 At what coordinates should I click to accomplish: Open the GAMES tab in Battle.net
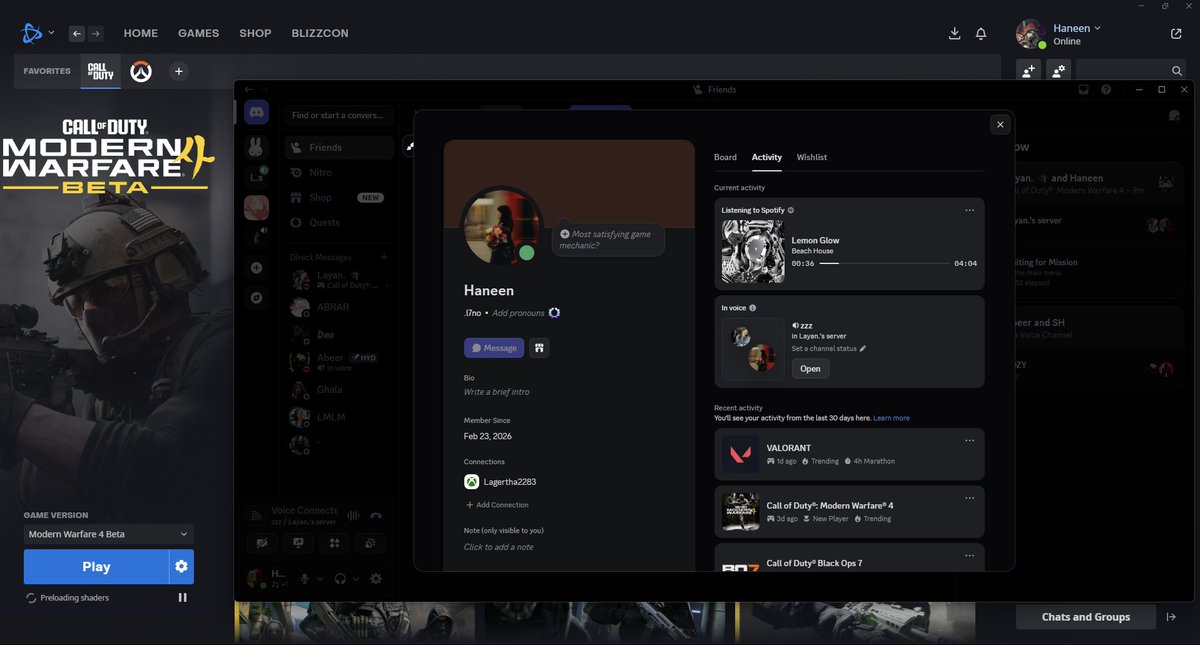click(x=198, y=33)
